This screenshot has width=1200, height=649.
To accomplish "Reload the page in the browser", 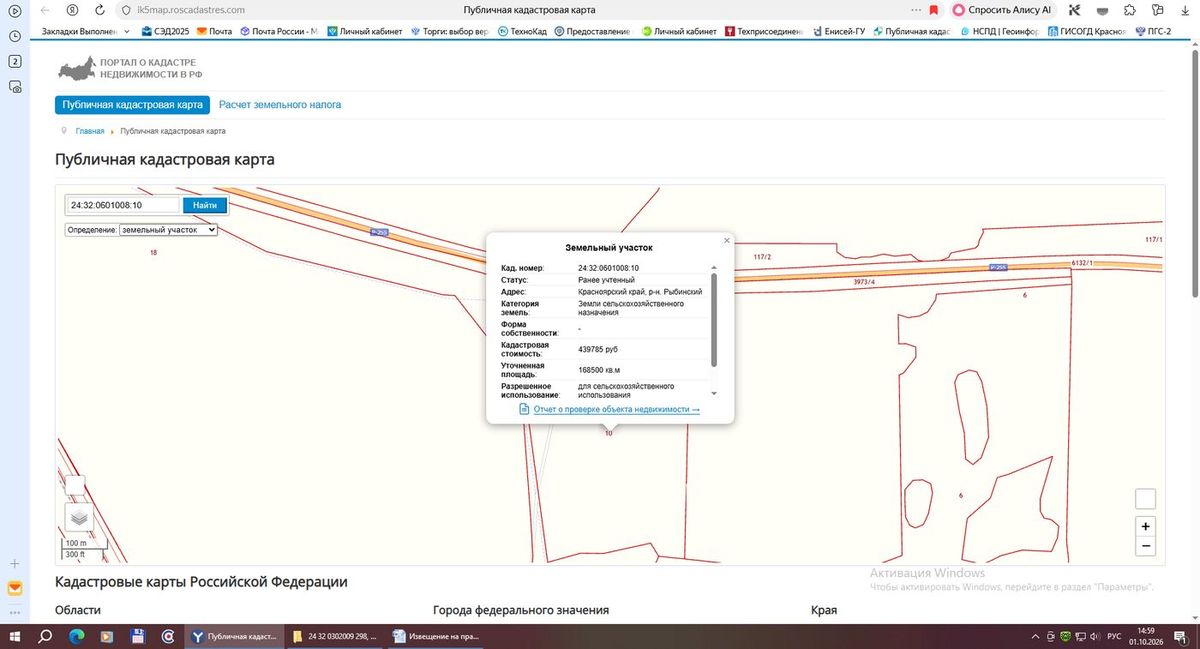I will point(100,10).
